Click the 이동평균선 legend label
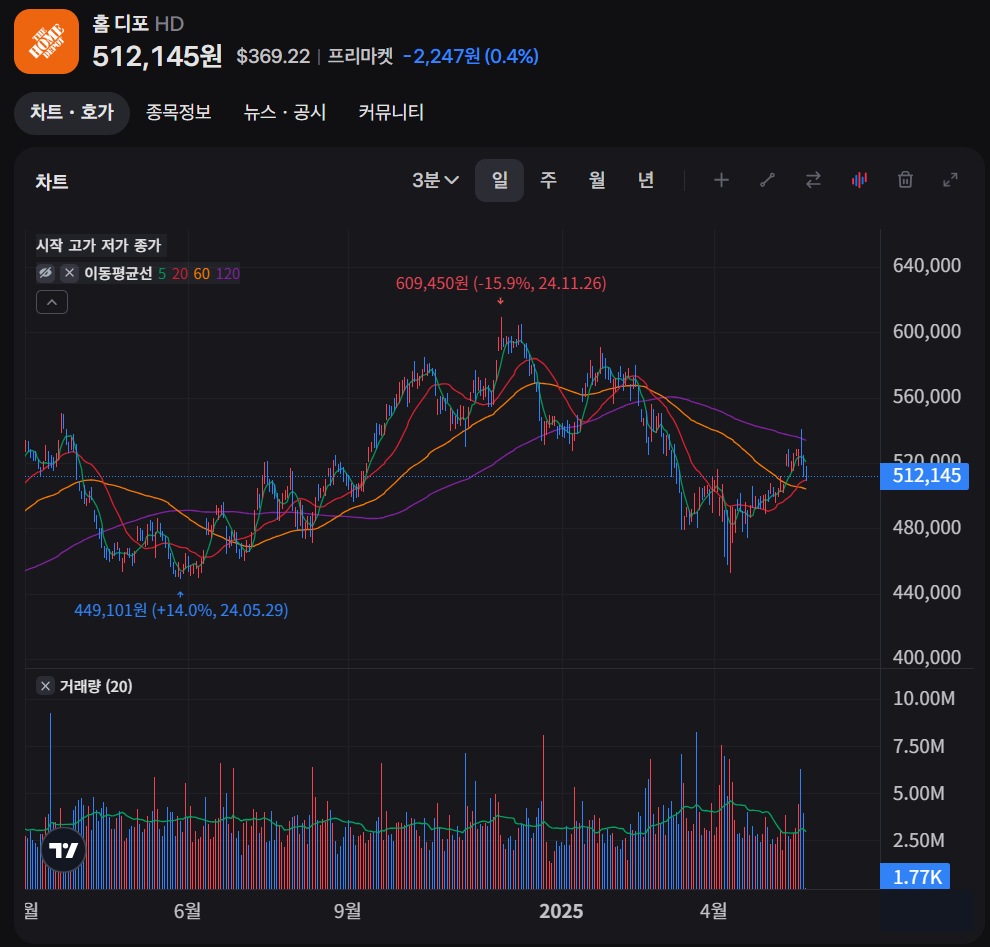 (118, 273)
